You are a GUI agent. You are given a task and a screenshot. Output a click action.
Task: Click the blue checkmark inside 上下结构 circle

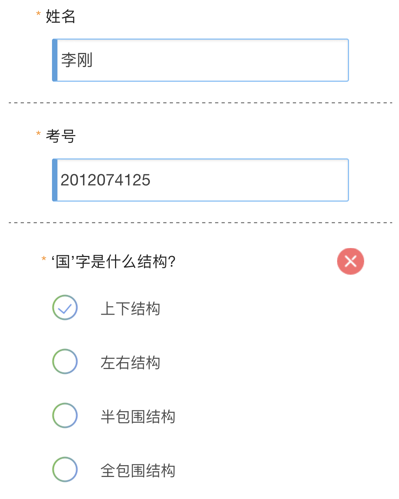click(65, 309)
